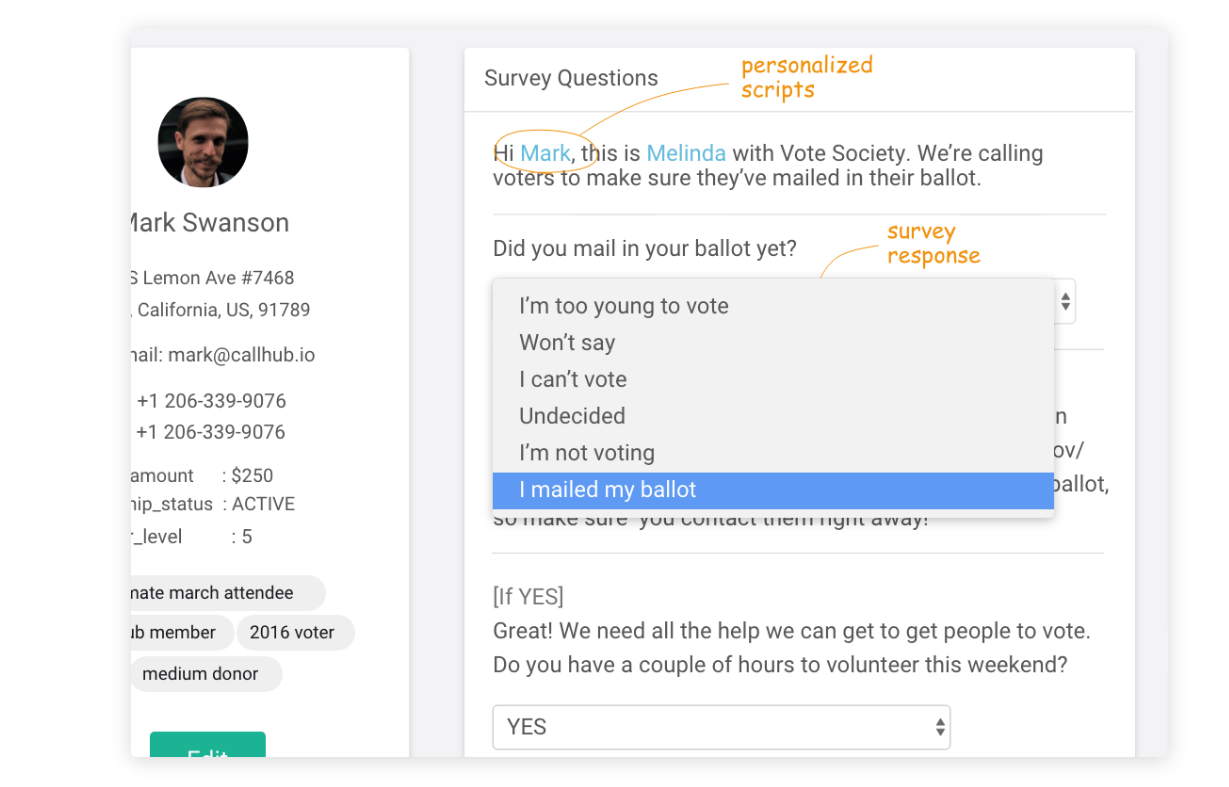Click the green Edit button
Viewport: 1229px width, 787px height.
(x=208, y=745)
